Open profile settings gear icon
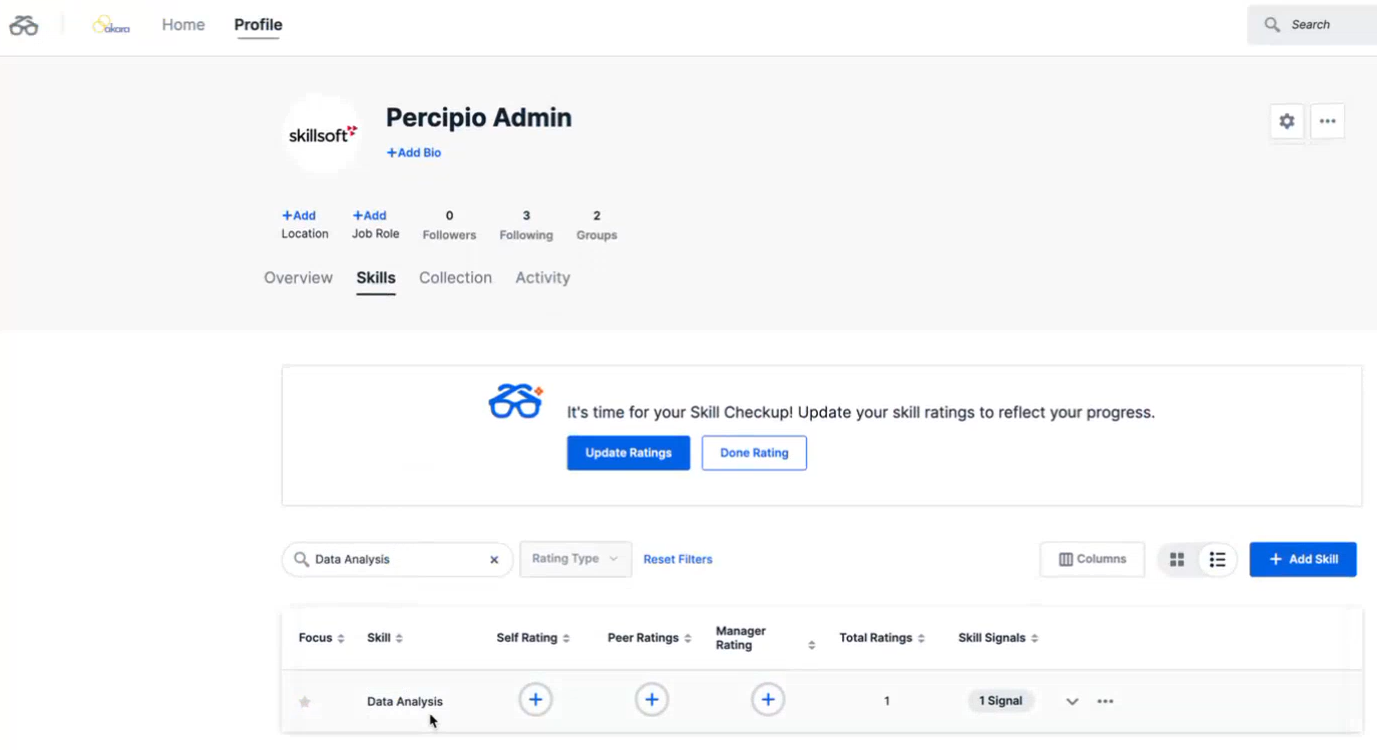Screen dimensions: 1377x750 [1286, 121]
